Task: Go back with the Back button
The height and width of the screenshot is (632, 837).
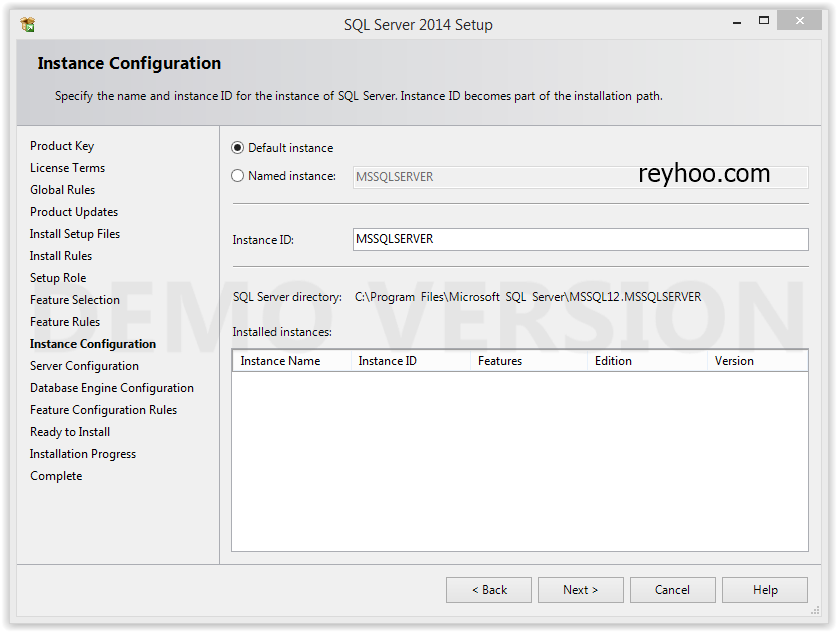Action: (489, 590)
